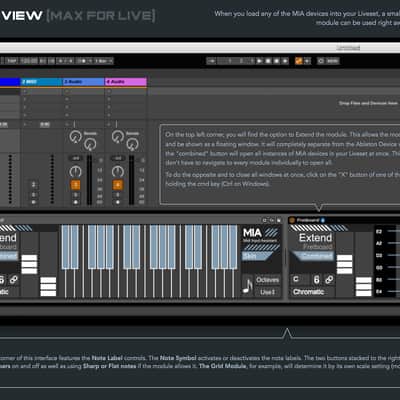Click the Use sharp/flat button below Octaves
The height and width of the screenshot is (400, 400).
tap(268, 292)
